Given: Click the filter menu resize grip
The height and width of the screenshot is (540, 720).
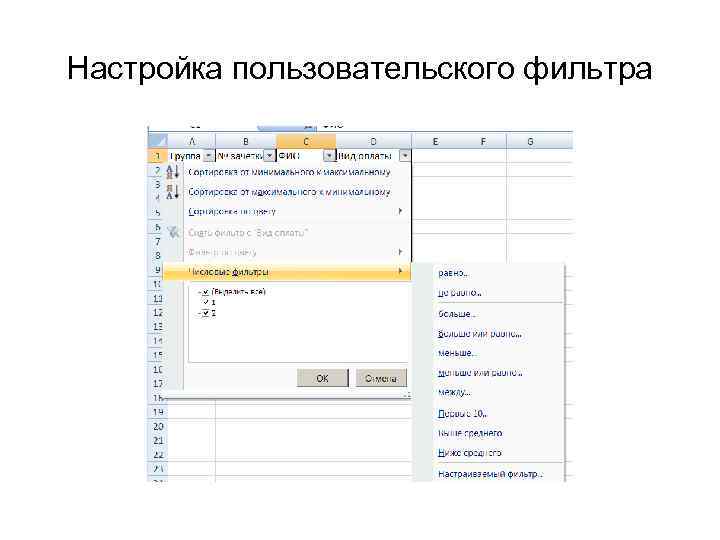Looking at the screenshot, I should click(407, 394).
